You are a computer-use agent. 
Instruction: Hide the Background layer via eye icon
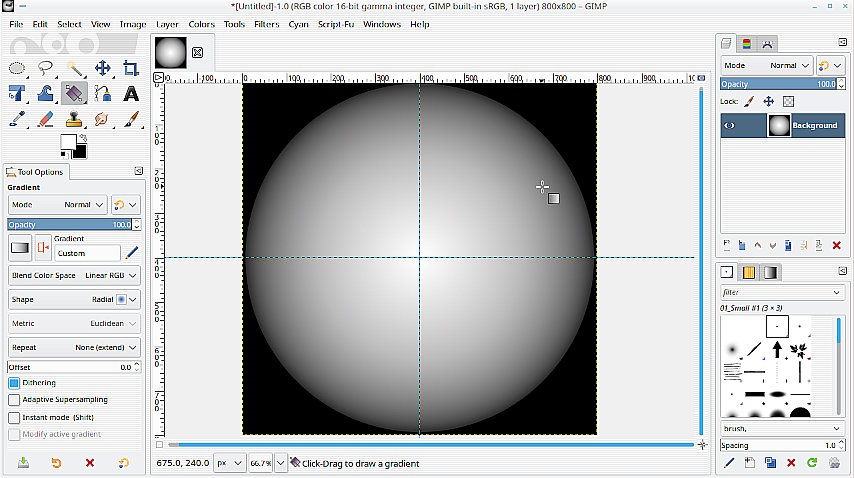tap(730, 125)
